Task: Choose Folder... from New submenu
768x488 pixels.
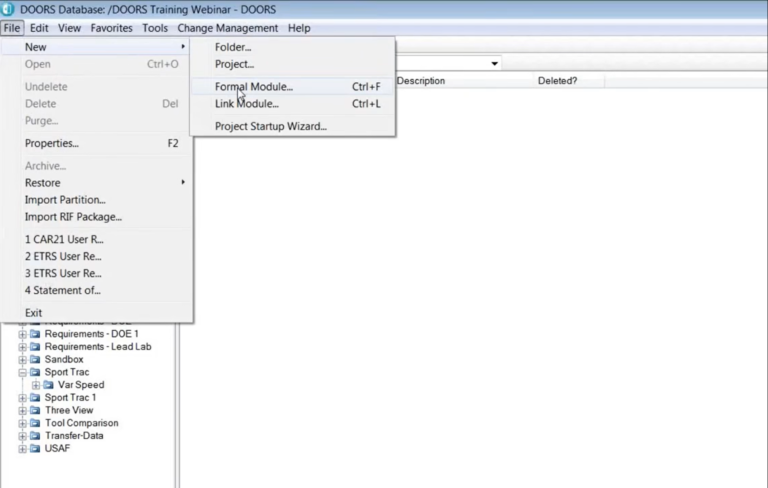Action: tap(292, 47)
